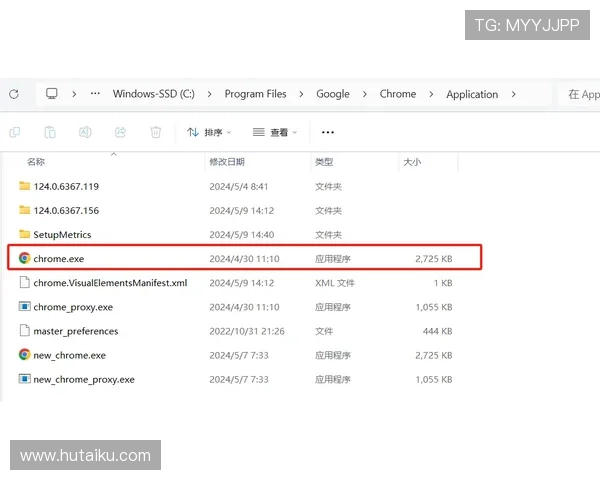Sort by the 大小 column header
The height and width of the screenshot is (480, 600).
coord(412,161)
